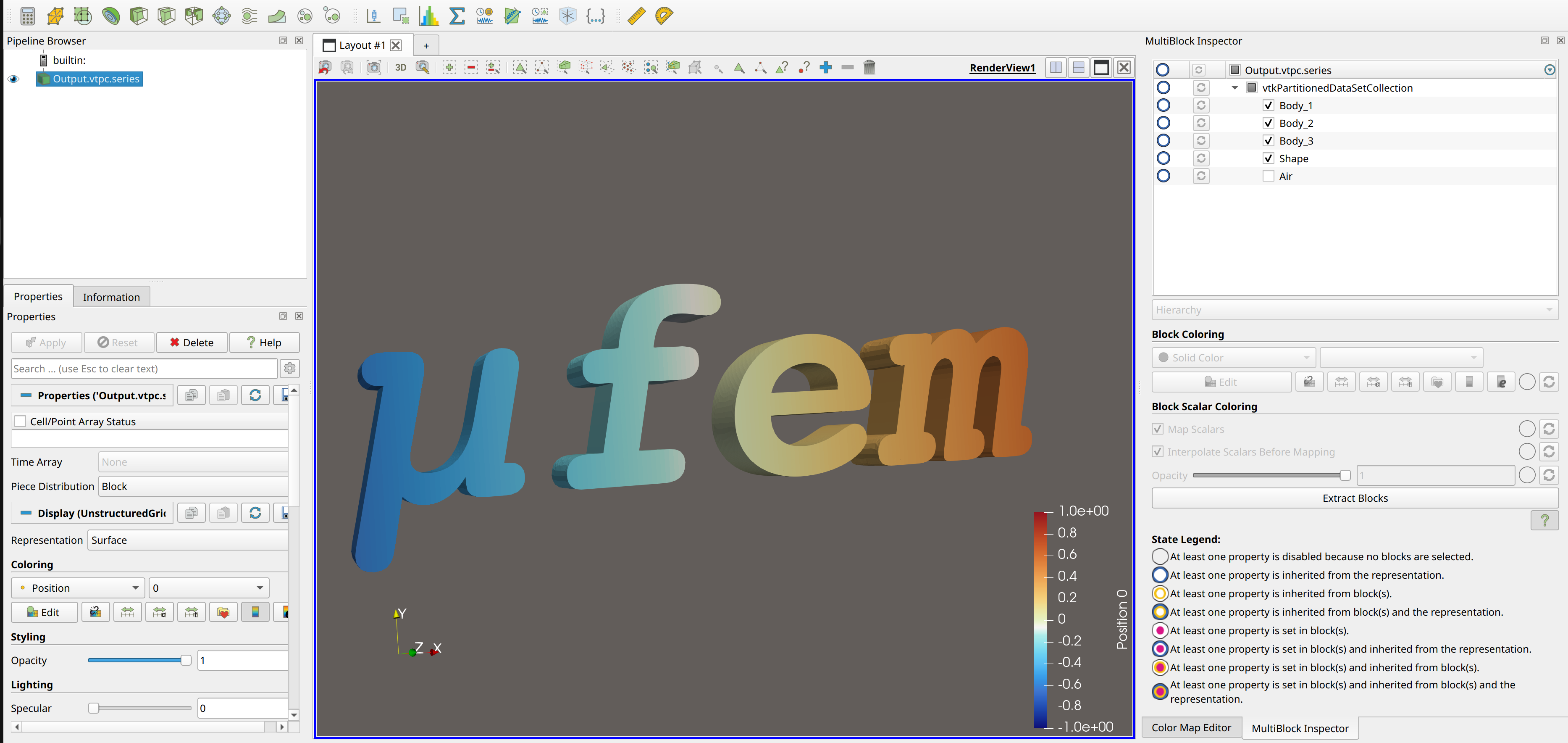Open settings gear beside properties search
This screenshot has width=1568, height=743.
pyautogui.click(x=290, y=369)
